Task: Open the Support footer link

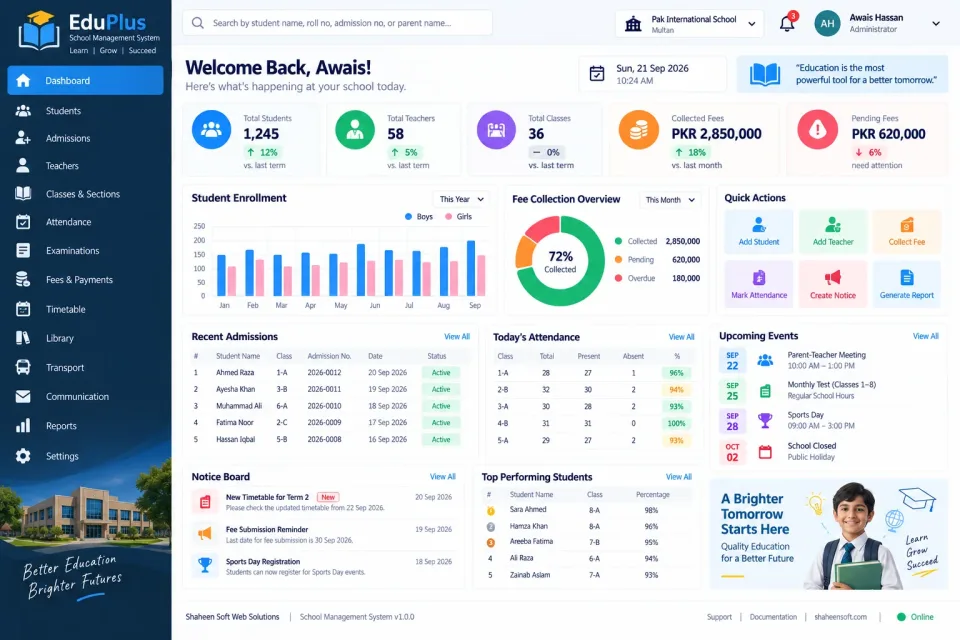Action: point(719,617)
